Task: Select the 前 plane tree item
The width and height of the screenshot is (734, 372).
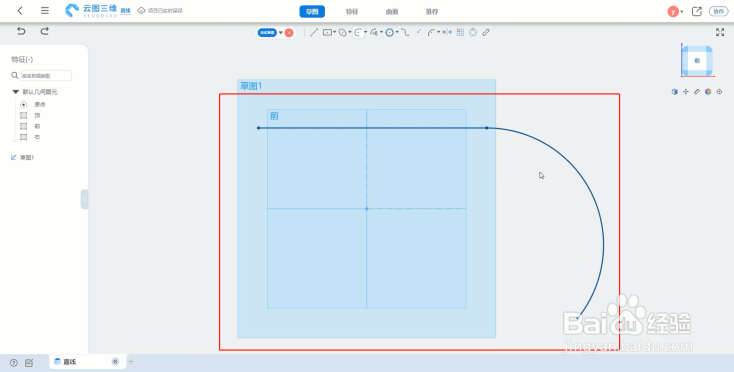Action: coord(36,126)
